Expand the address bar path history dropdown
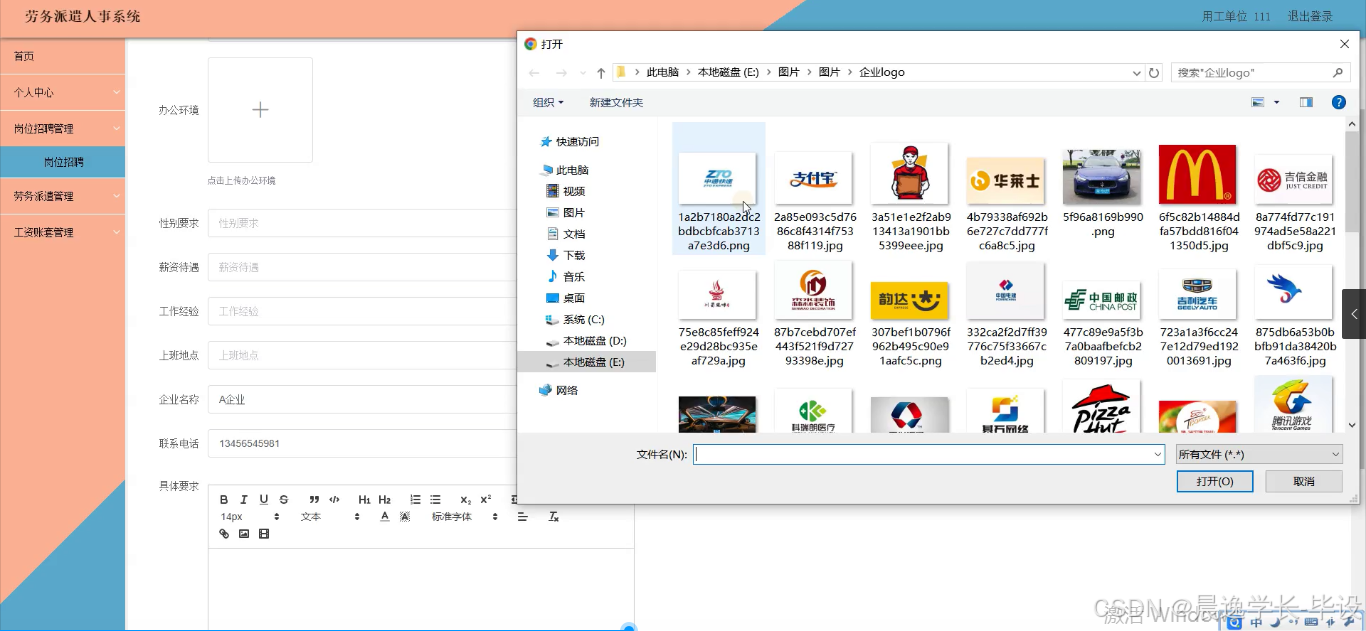This screenshot has height=631, width=1366. (1136, 73)
